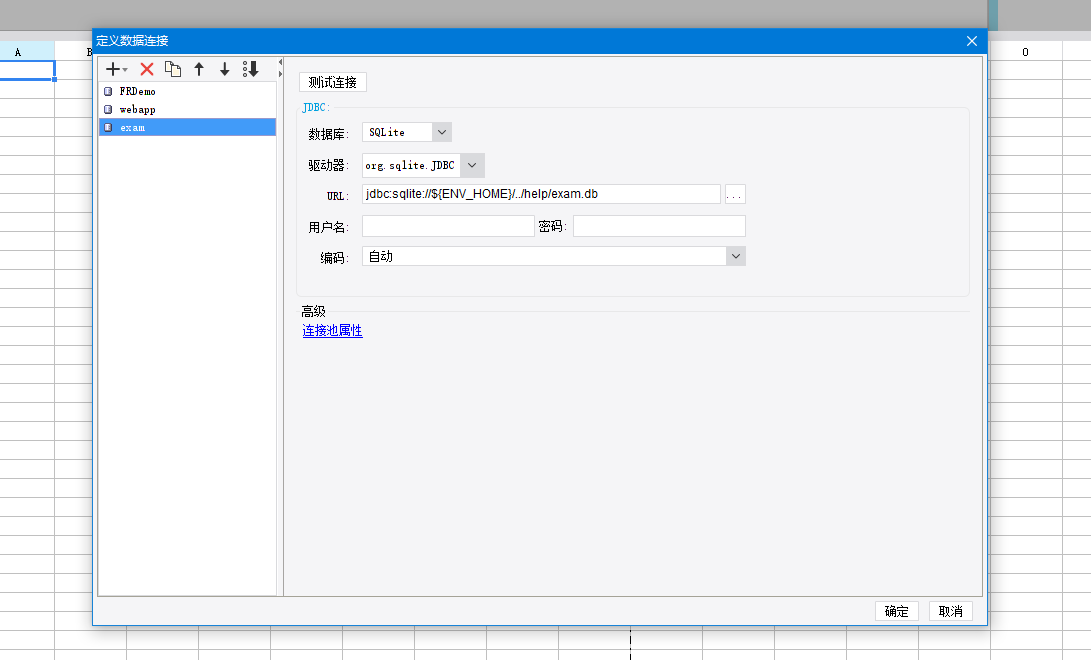The image size is (1091, 660).
Task: Open the 数据库 type dropdown
Action: click(x=442, y=132)
